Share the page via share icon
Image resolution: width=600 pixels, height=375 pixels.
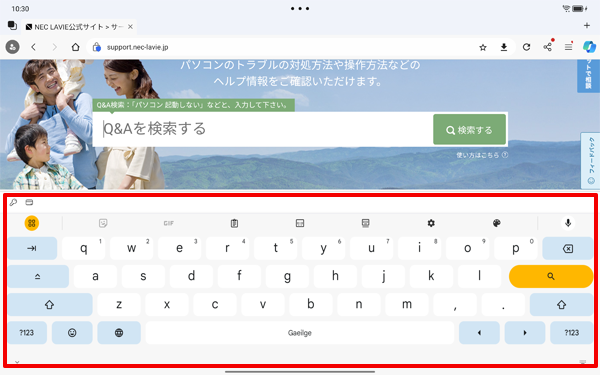click(x=548, y=47)
